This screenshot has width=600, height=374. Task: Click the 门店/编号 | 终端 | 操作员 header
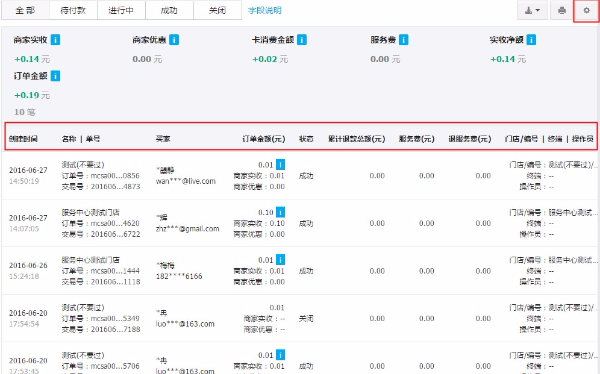tap(549, 139)
